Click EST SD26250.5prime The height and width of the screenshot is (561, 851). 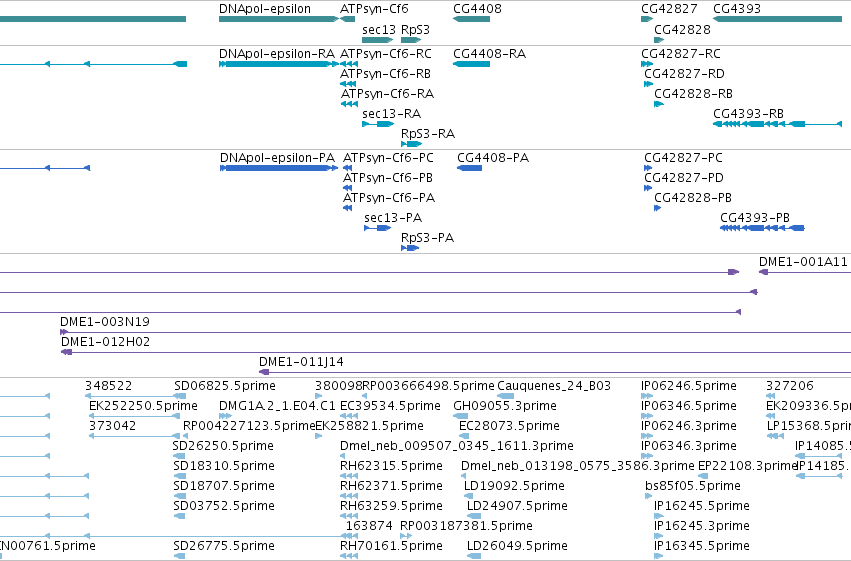pyautogui.click(x=223, y=447)
